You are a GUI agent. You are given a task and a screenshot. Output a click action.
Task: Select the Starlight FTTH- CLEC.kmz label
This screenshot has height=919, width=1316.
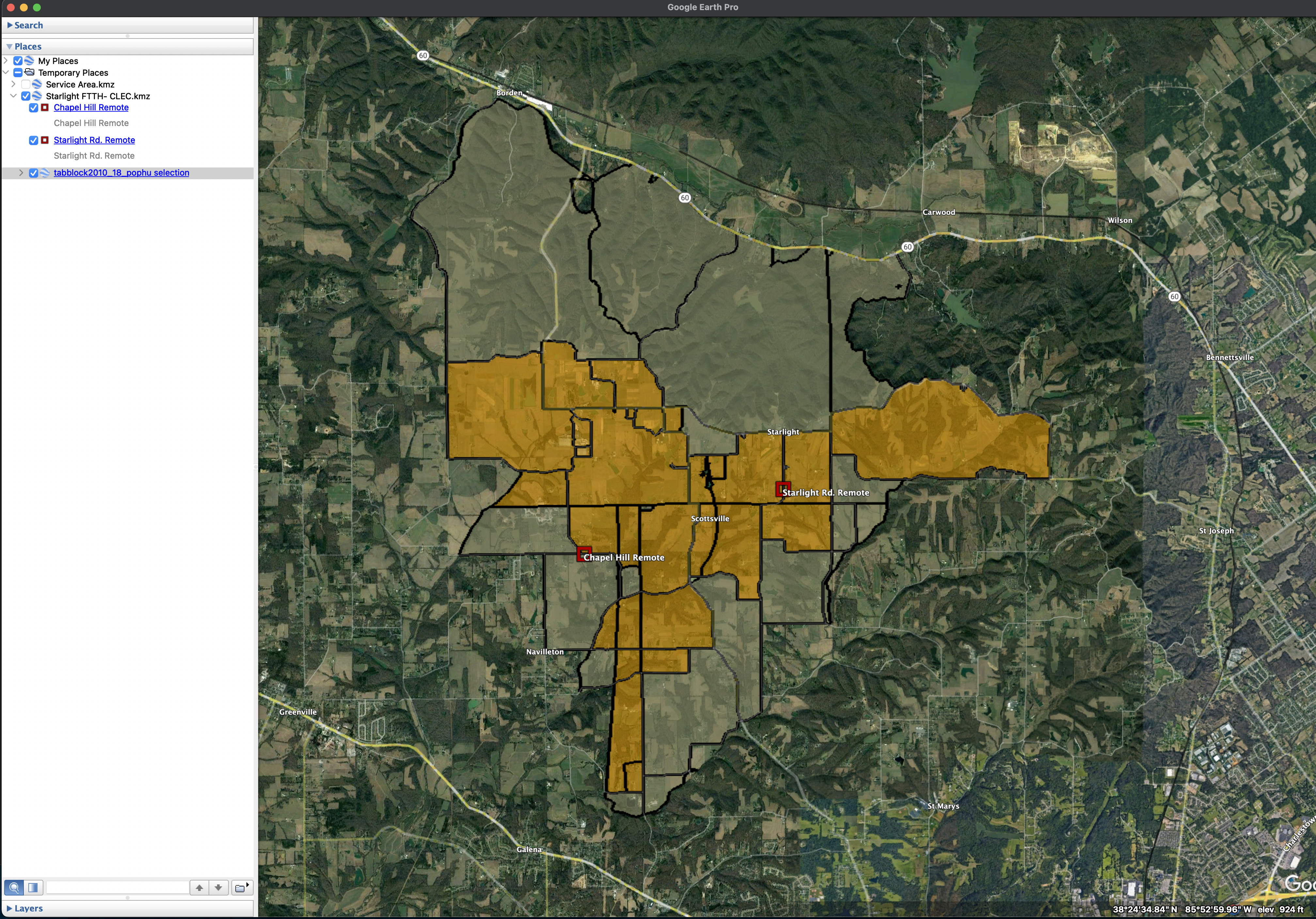[x=98, y=96]
